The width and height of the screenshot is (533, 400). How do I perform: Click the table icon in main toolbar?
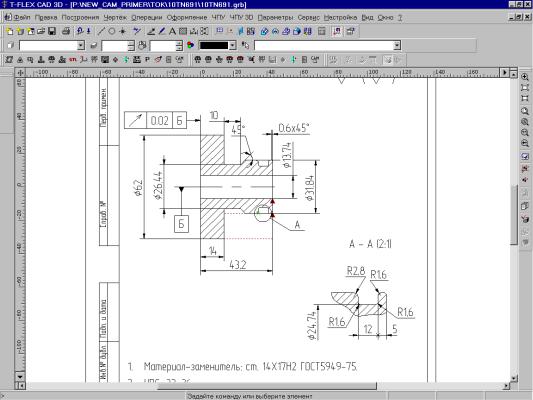coord(322,32)
